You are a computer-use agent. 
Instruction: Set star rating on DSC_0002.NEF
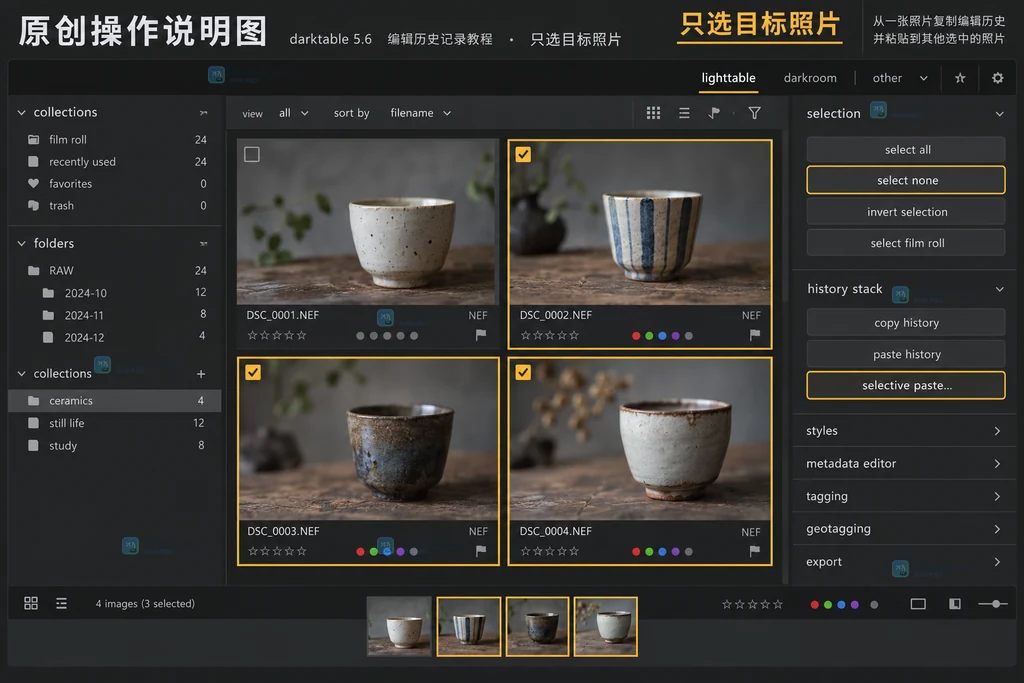(549, 335)
